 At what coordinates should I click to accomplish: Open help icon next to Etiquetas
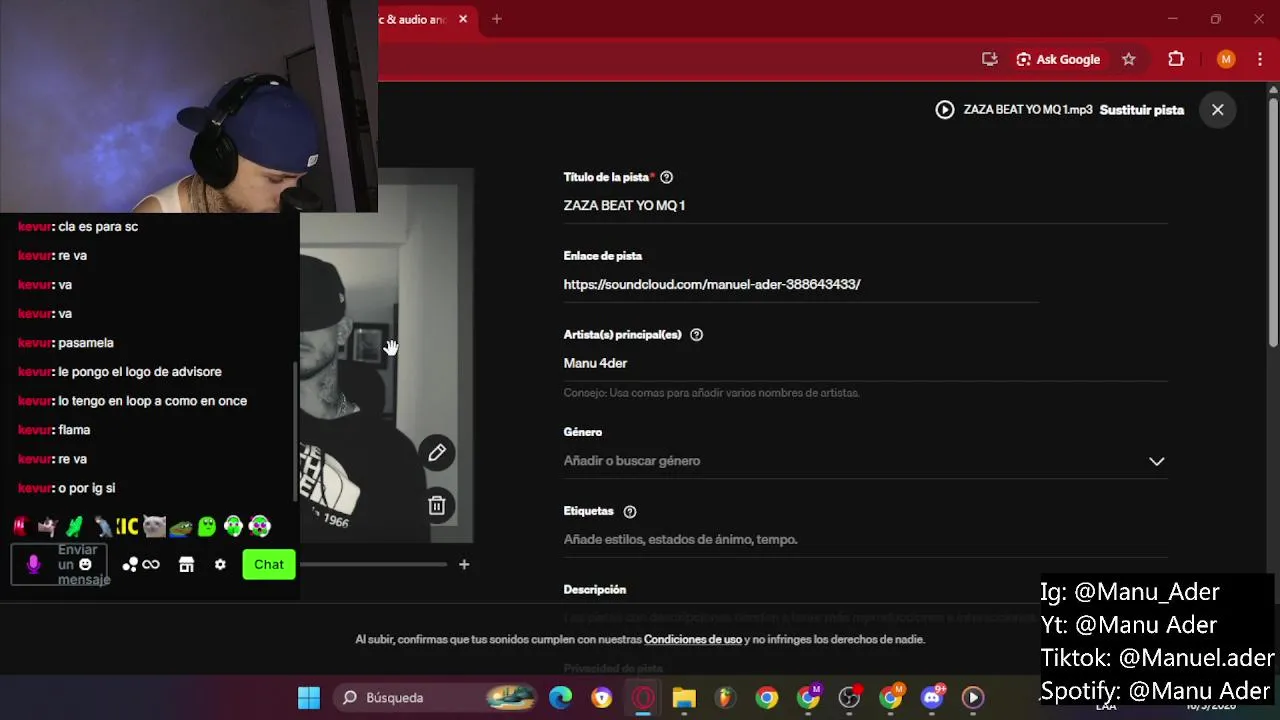click(629, 511)
